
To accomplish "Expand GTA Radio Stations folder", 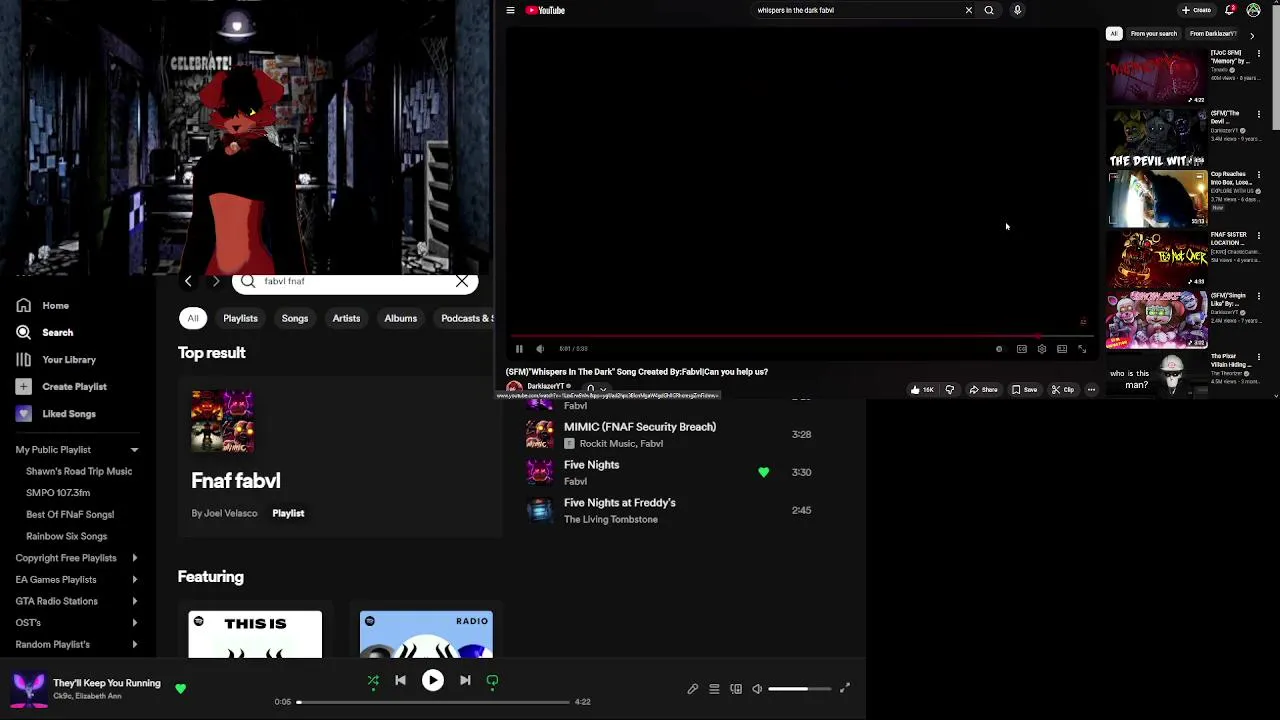I will pyautogui.click(x=134, y=601).
